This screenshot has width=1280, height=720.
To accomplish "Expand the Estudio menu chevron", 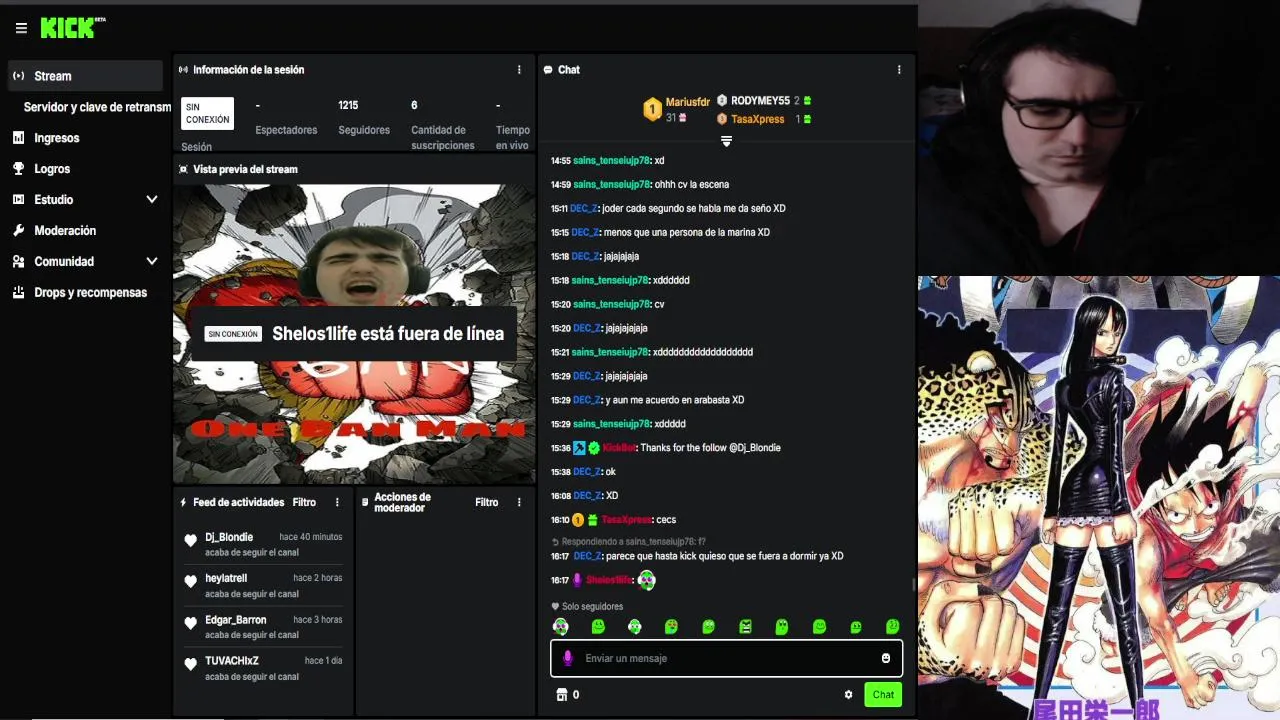I will [x=152, y=200].
